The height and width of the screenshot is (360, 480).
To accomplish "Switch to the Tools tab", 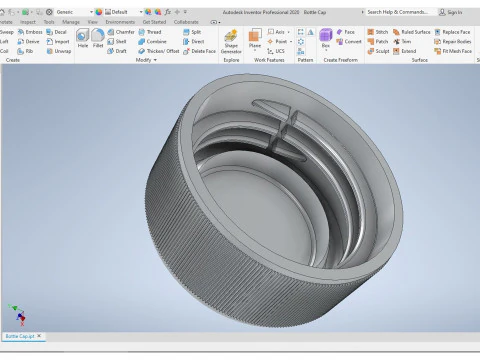I will click(49, 22).
